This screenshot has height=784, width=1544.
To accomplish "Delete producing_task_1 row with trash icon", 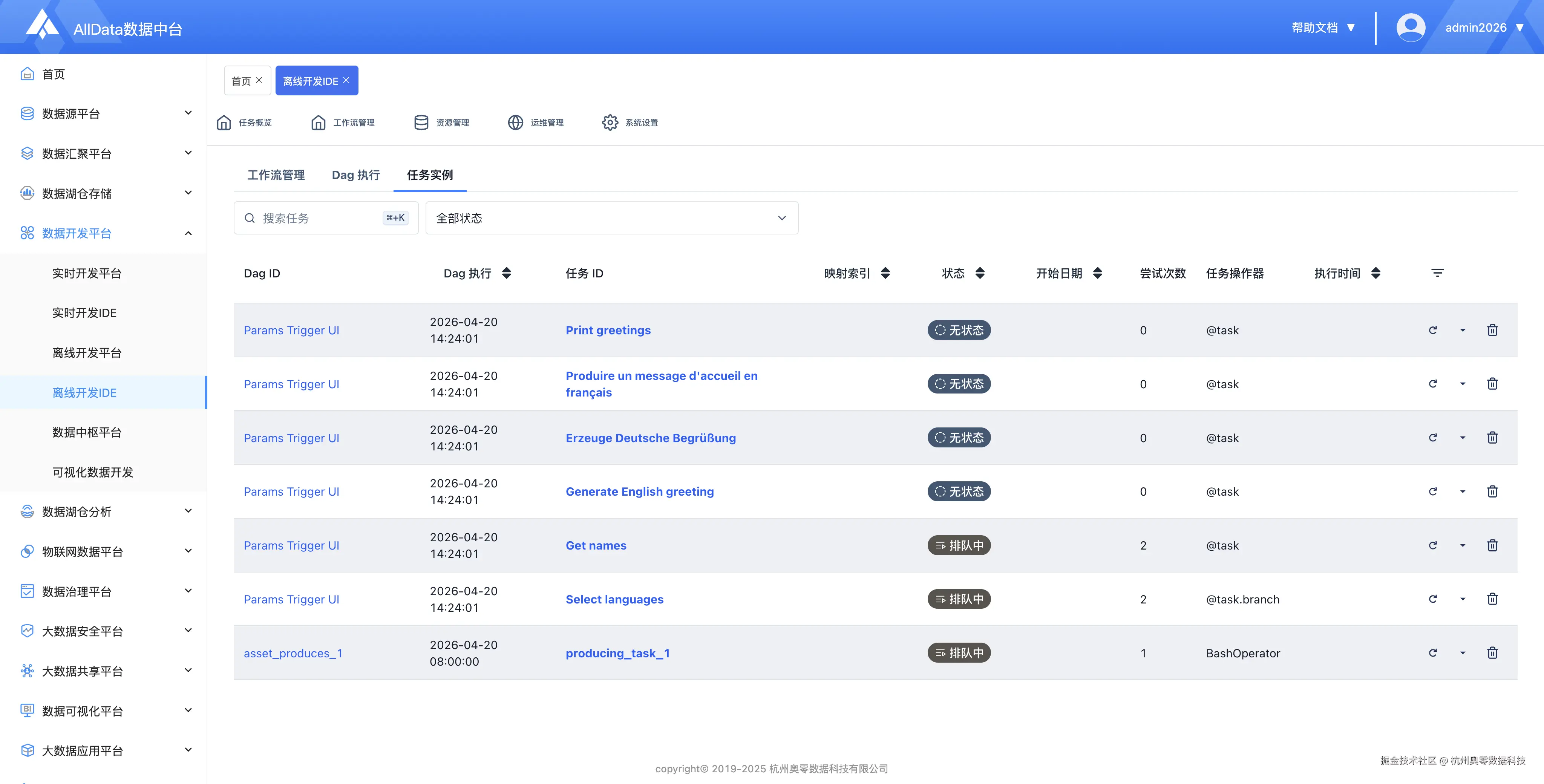I will 1492,653.
